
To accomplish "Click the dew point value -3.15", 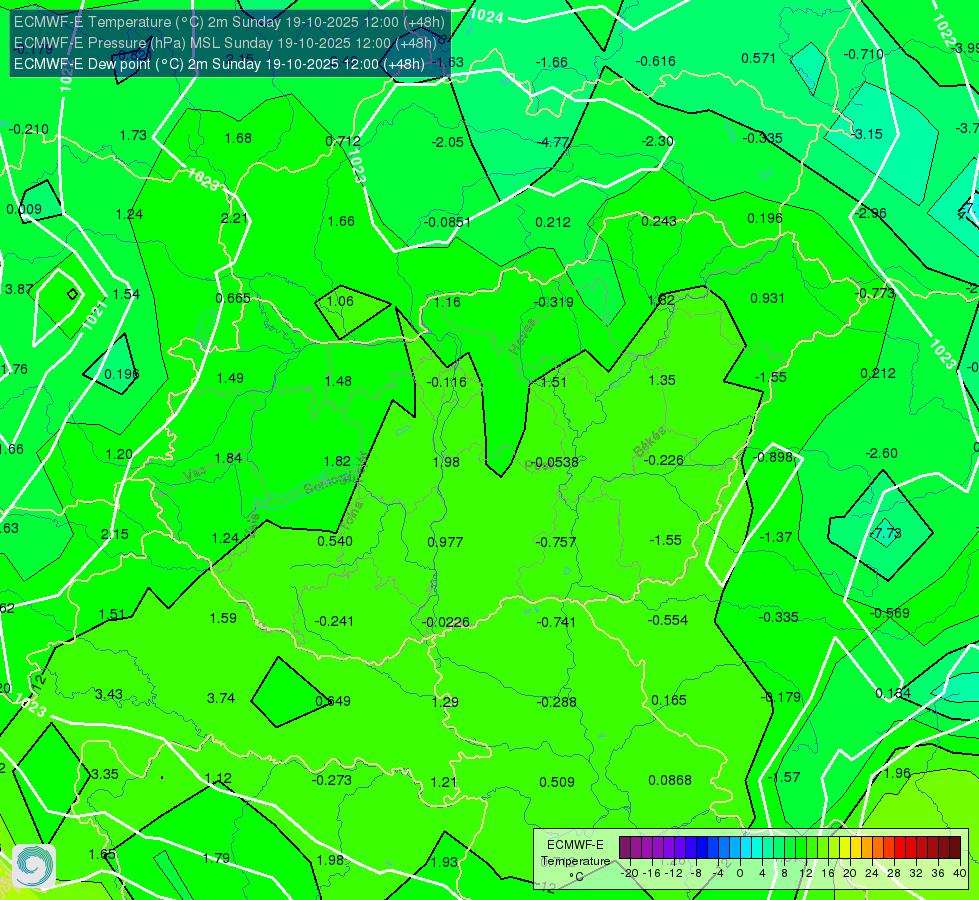I will (x=867, y=134).
